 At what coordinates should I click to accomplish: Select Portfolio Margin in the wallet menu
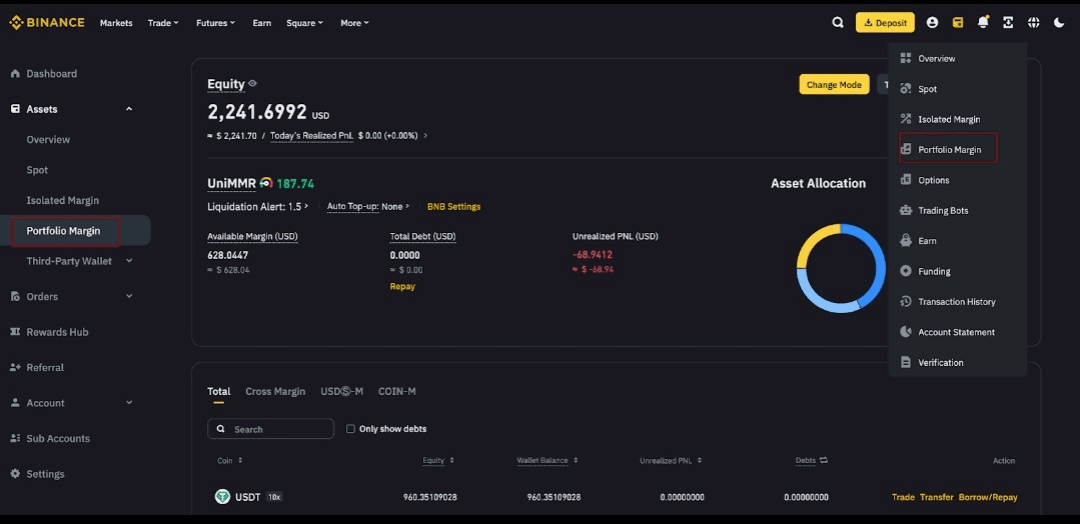click(948, 149)
